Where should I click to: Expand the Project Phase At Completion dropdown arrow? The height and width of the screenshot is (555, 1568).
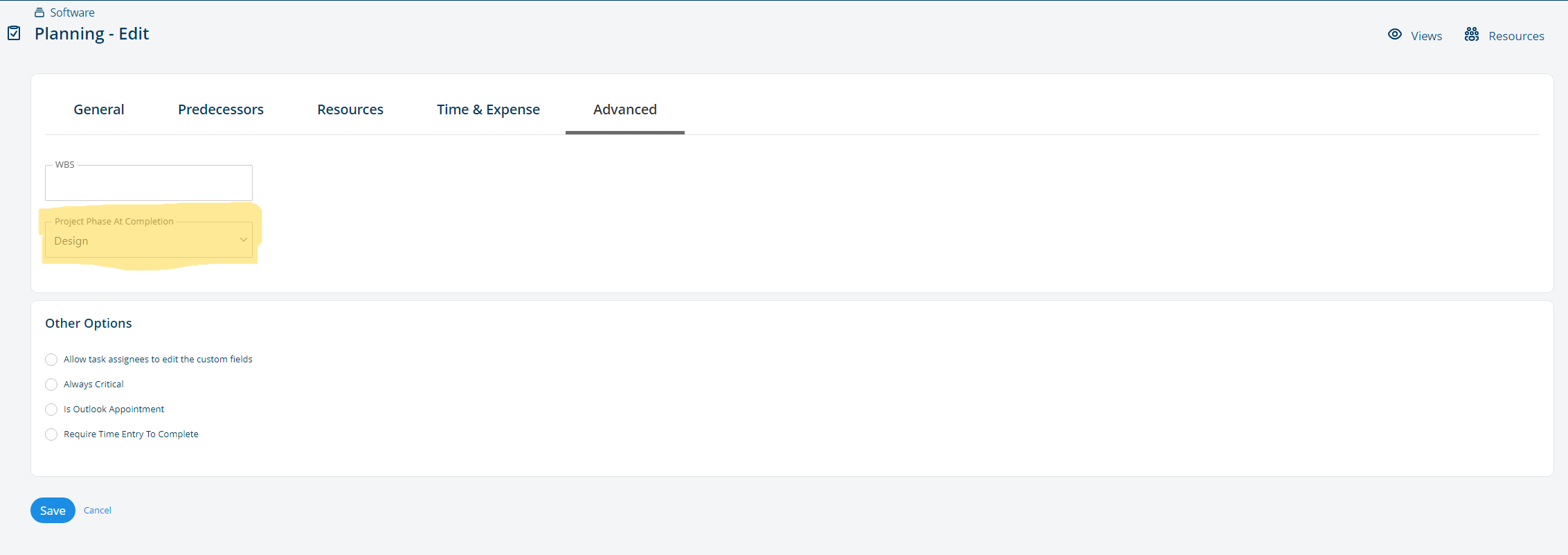click(243, 240)
